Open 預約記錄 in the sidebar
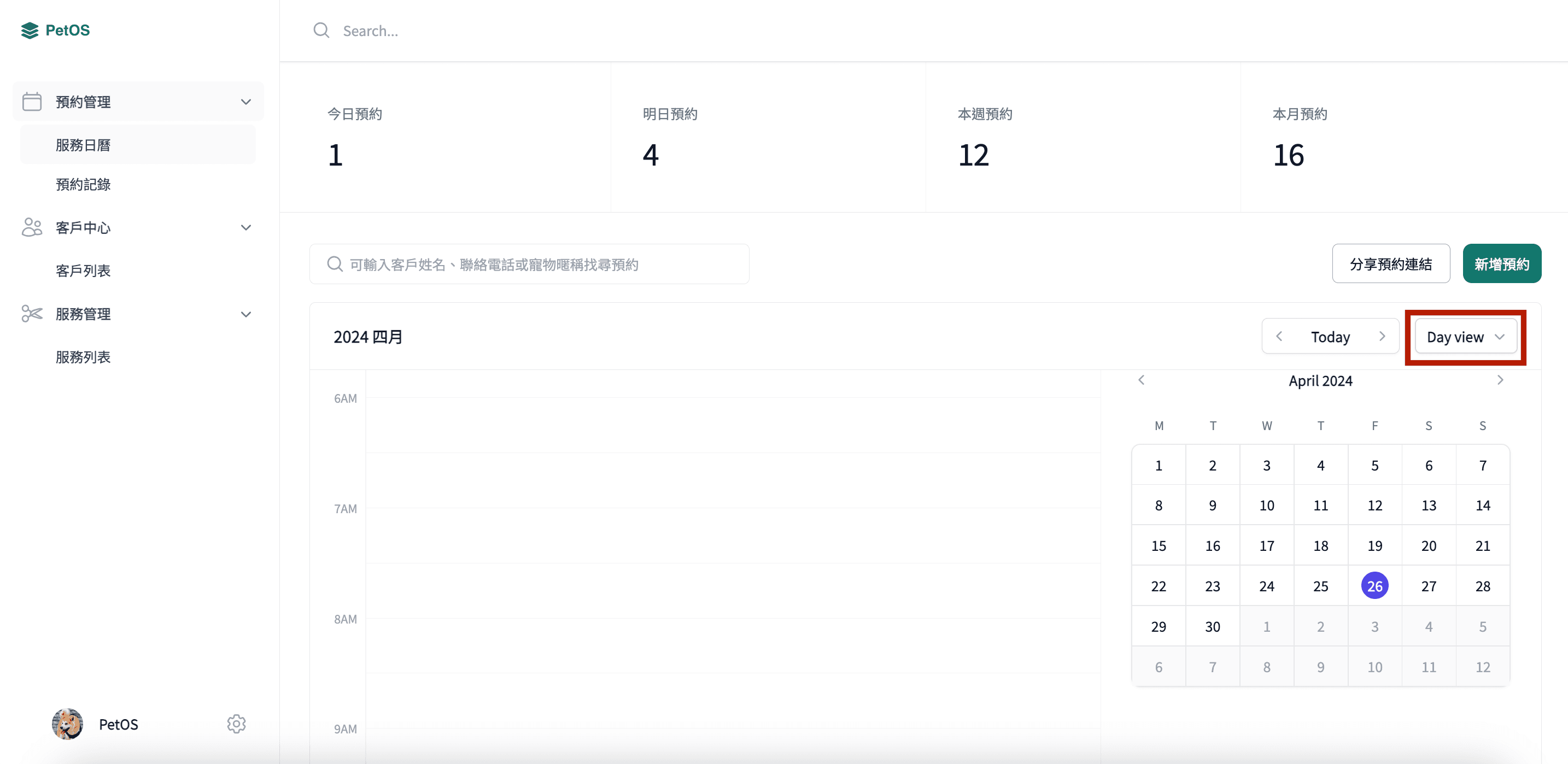1568x764 pixels. tap(84, 184)
